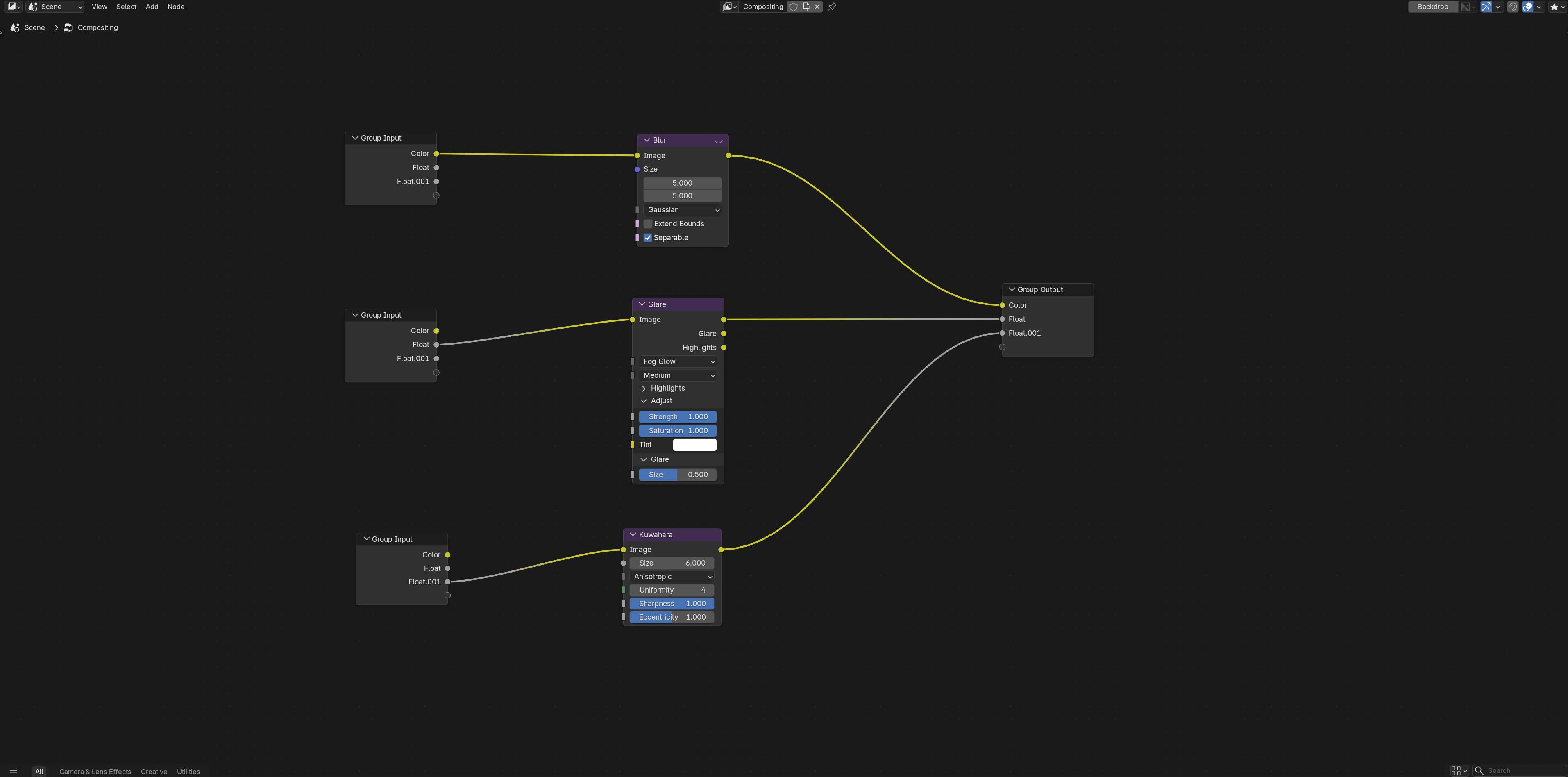Screen dimensions: 1568x777
Task: Expand the Highlights panel in Glare node
Action: tap(643, 388)
